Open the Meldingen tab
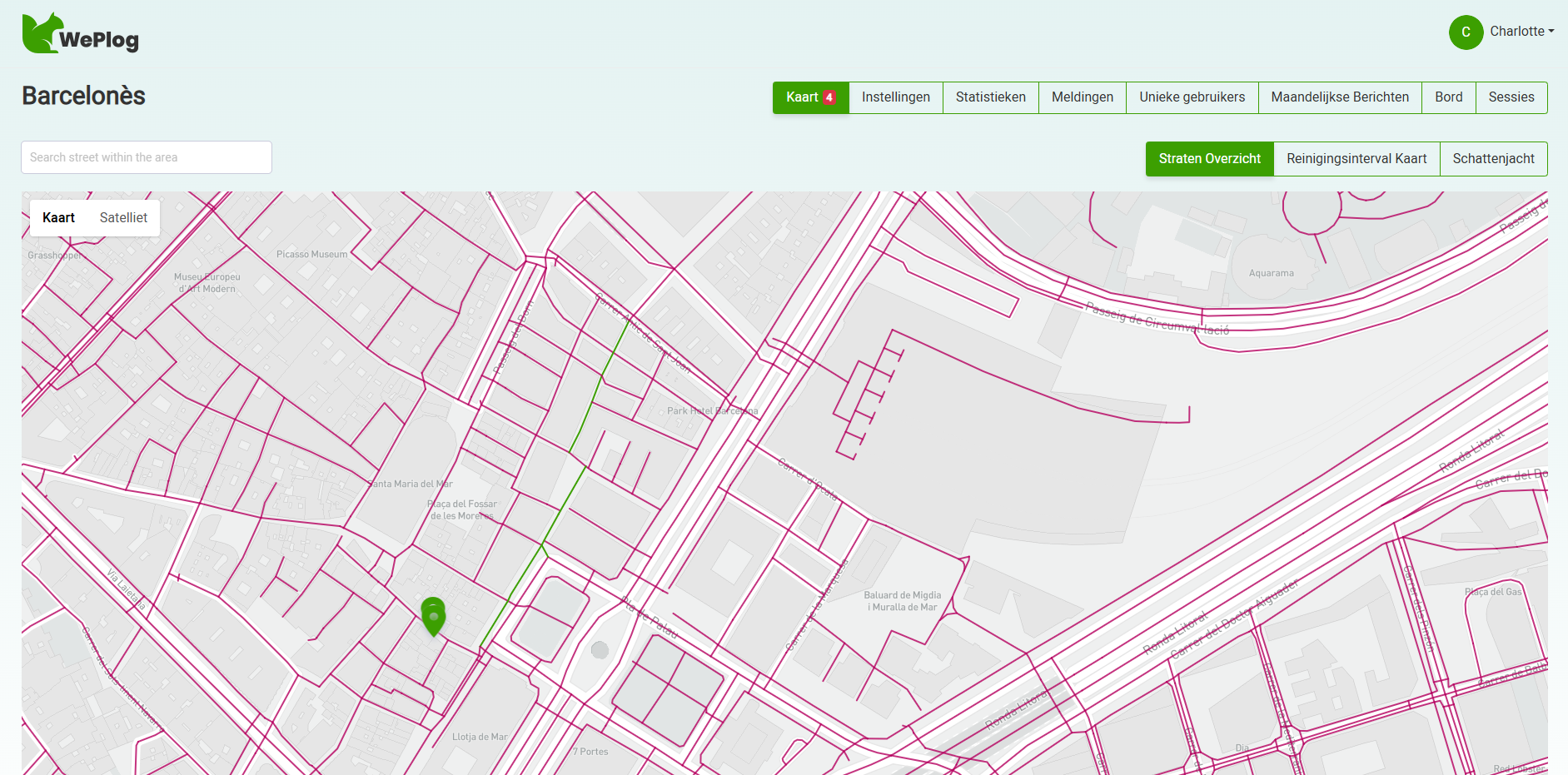 pos(1082,97)
